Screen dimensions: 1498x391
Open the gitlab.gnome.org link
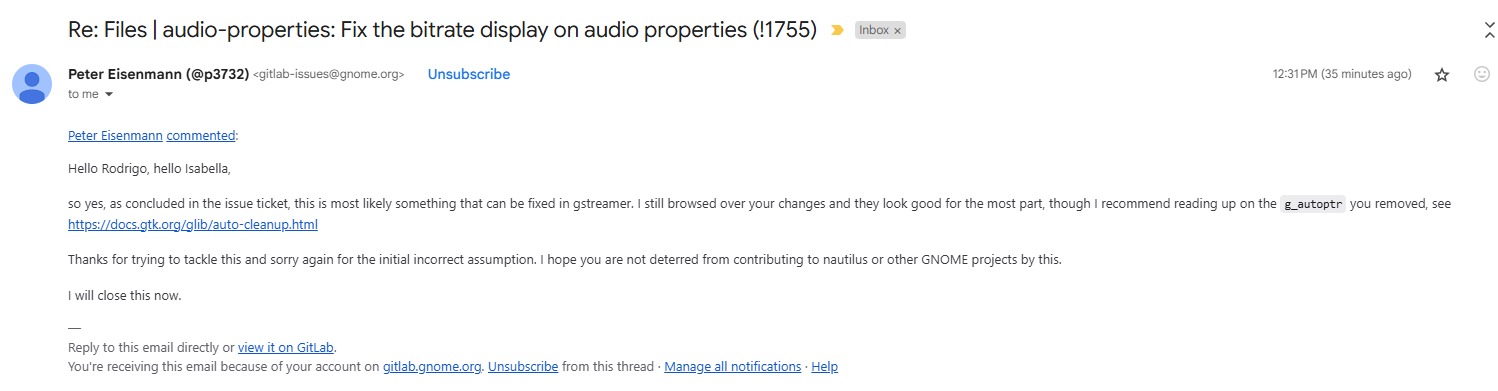point(433,367)
